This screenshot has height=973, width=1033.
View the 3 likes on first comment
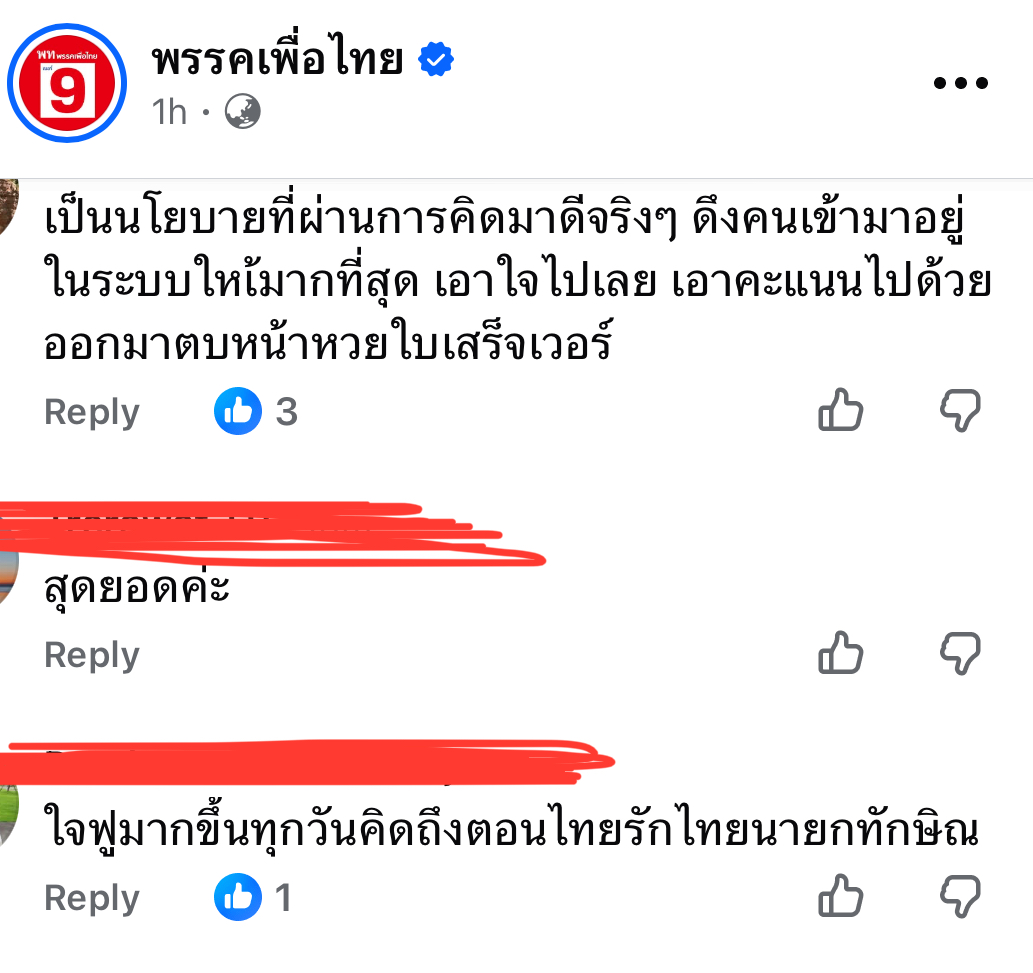[256, 411]
